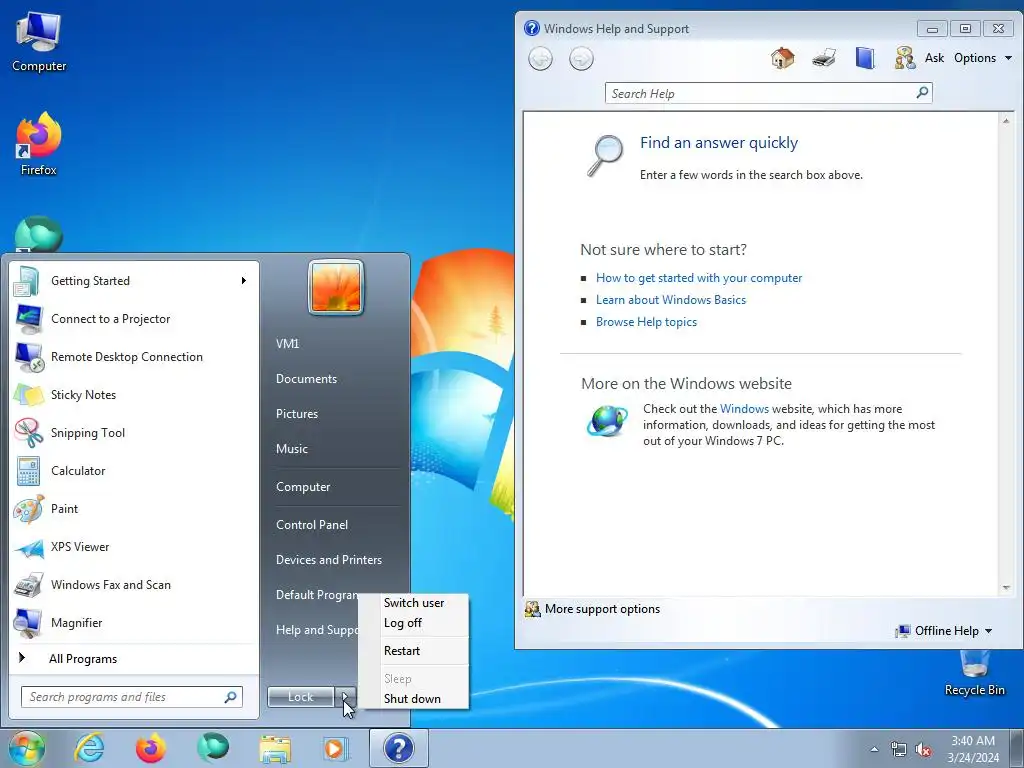The width and height of the screenshot is (1024, 768).
Task: Open VM1 user folder link
Action: (x=287, y=344)
